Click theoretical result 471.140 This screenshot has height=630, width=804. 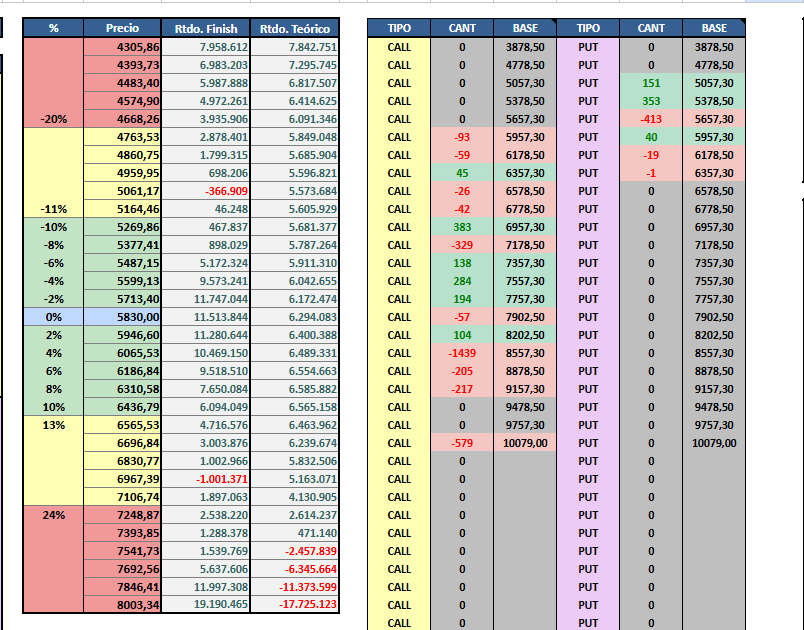[294, 533]
